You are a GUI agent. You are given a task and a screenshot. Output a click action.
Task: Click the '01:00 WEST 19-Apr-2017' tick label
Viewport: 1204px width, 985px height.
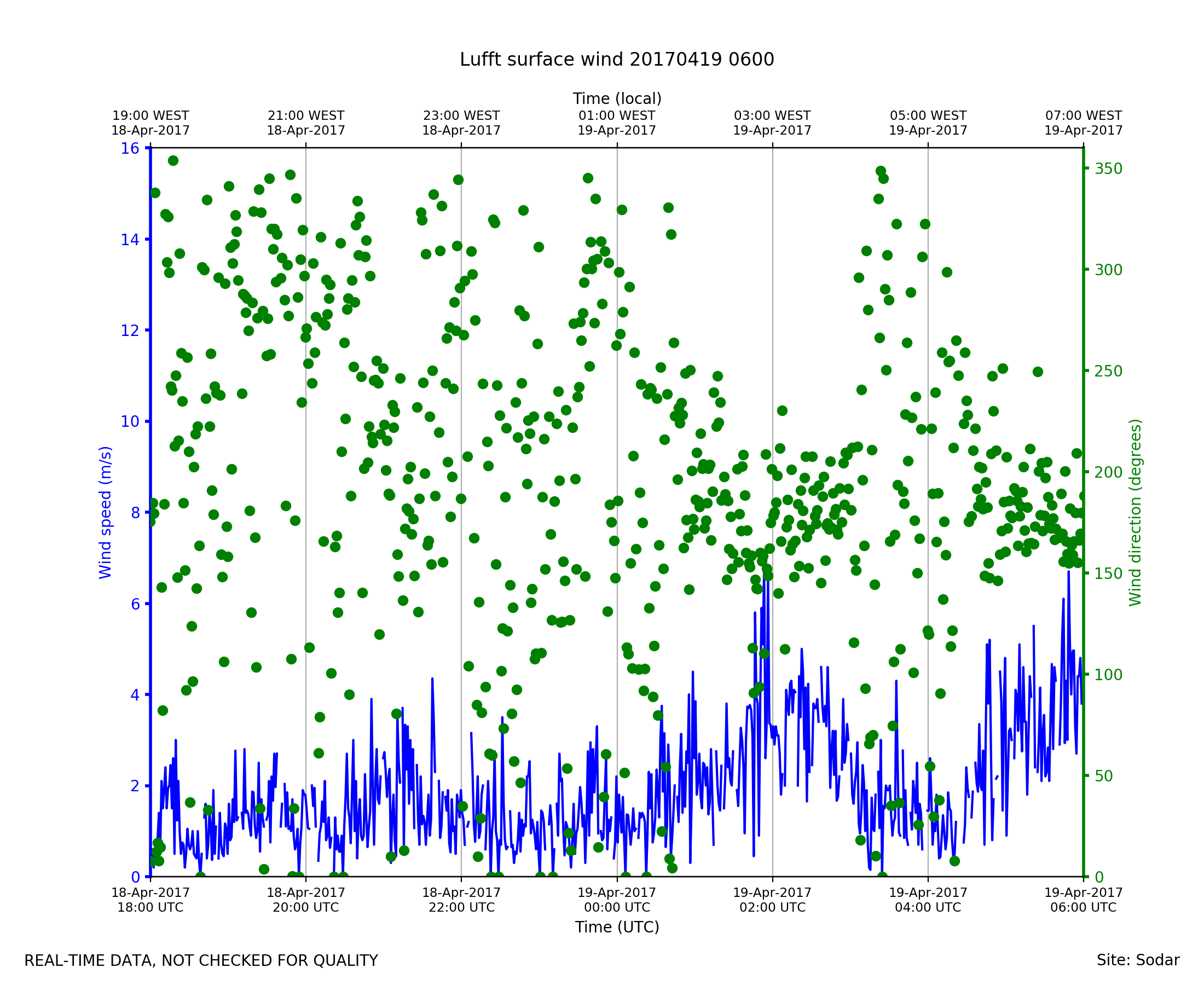[617, 123]
